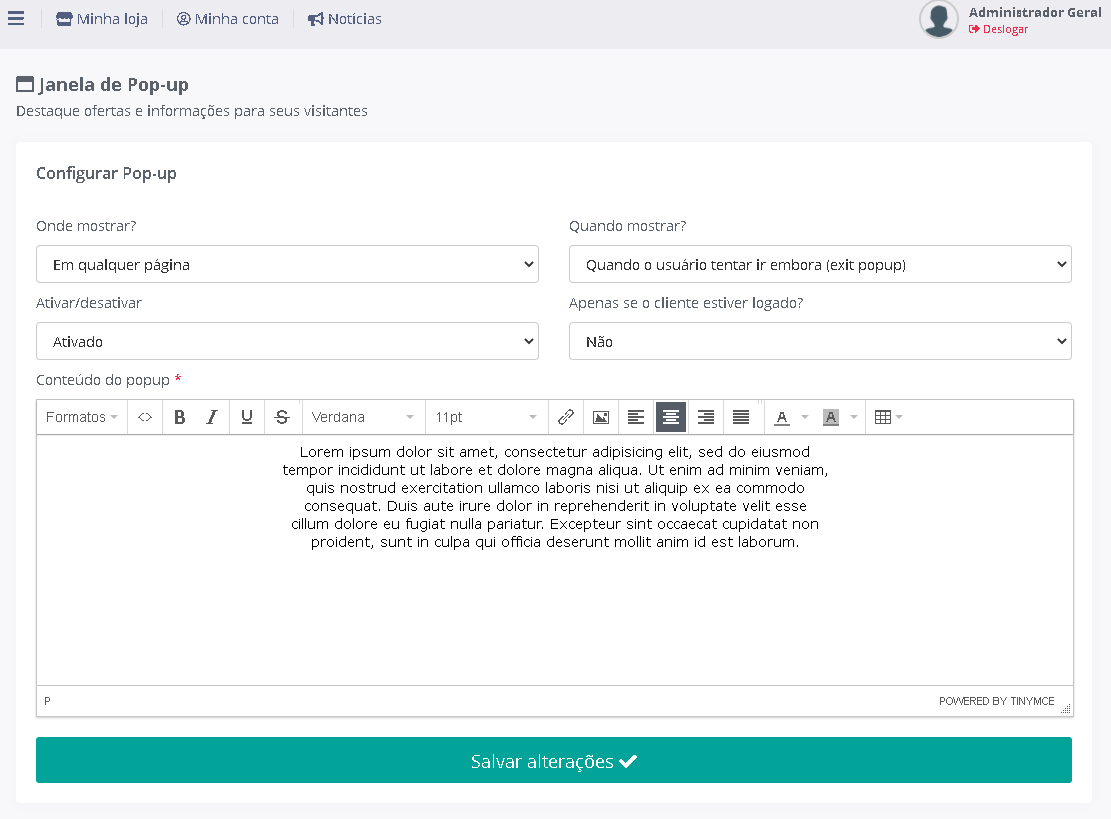The width and height of the screenshot is (1111, 819).
Task: Open the 11pt font size dropdown
Action: point(486,417)
